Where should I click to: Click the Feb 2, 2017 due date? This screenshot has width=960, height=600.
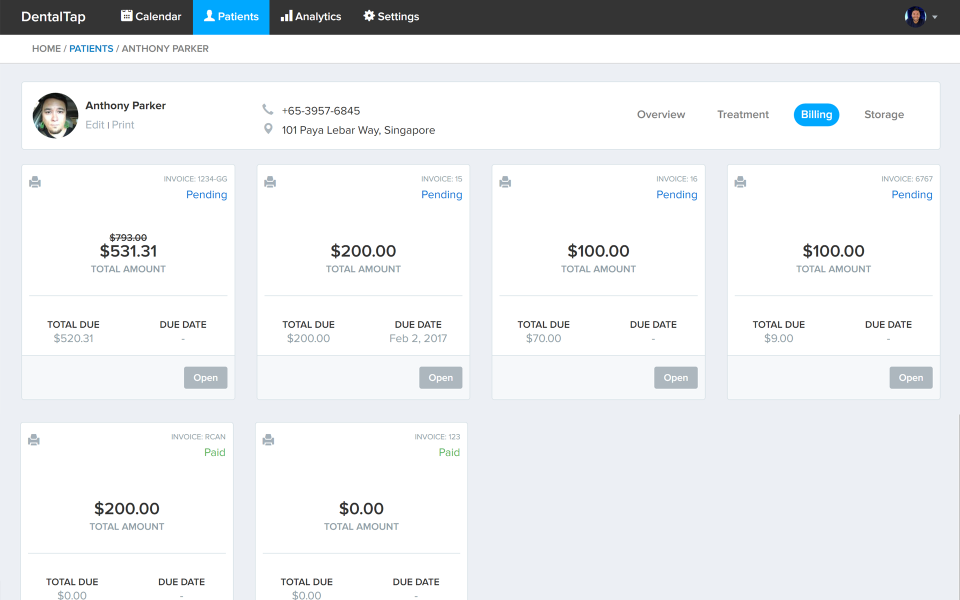(418, 339)
